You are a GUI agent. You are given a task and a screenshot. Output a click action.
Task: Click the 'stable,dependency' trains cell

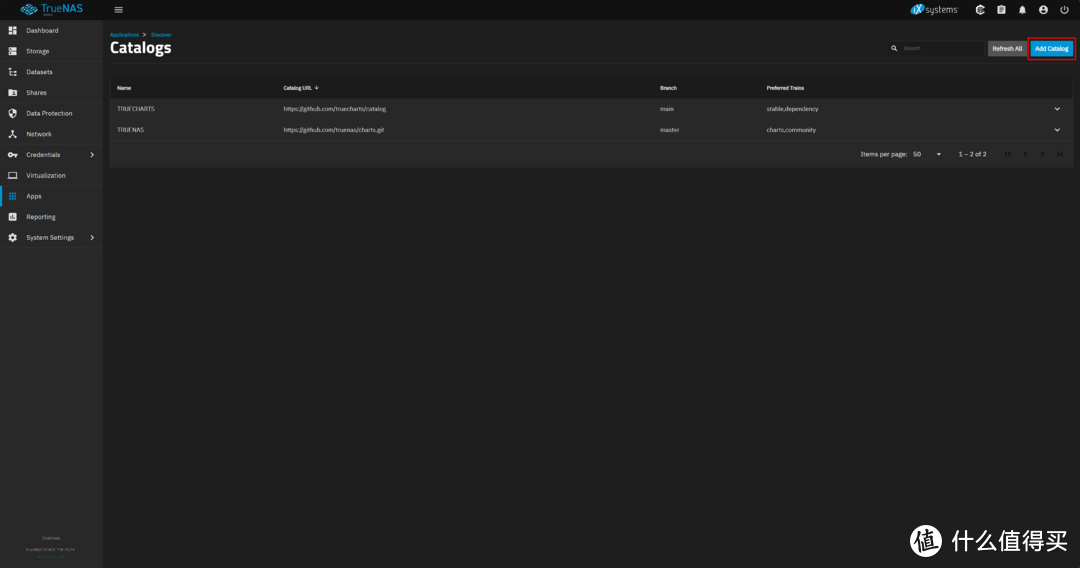click(x=793, y=109)
